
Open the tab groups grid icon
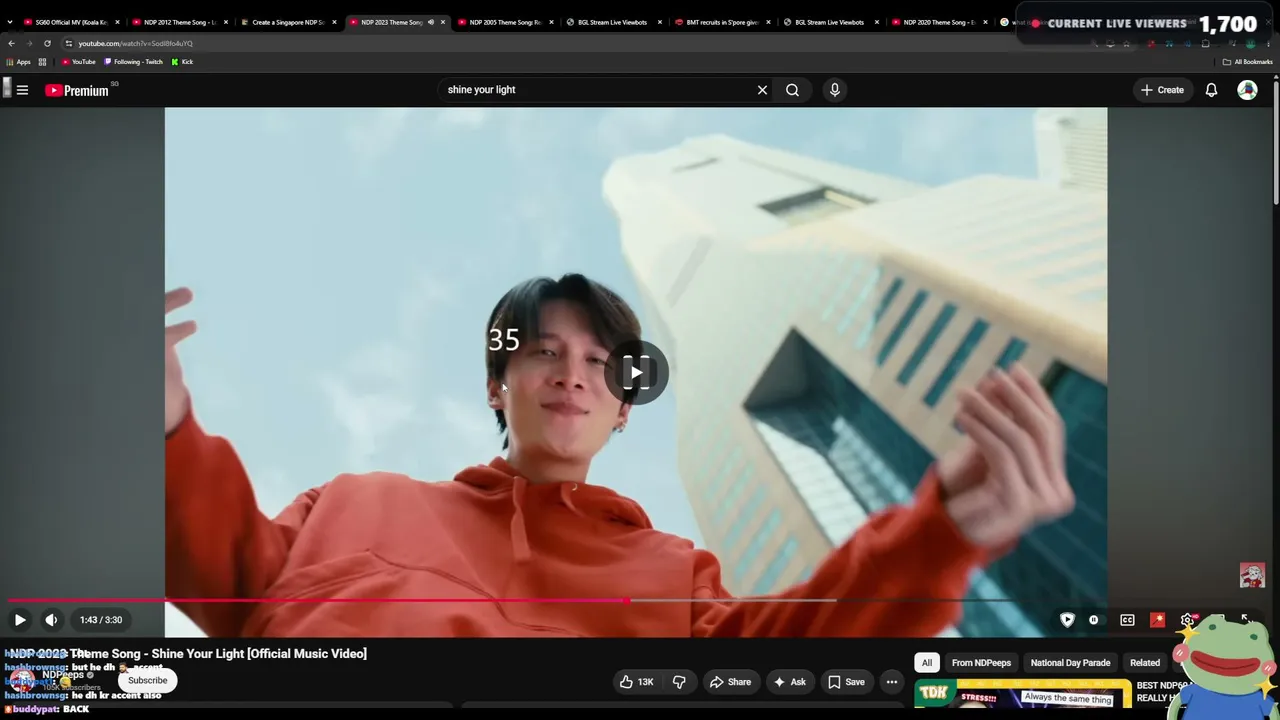click(x=42, y=62)
